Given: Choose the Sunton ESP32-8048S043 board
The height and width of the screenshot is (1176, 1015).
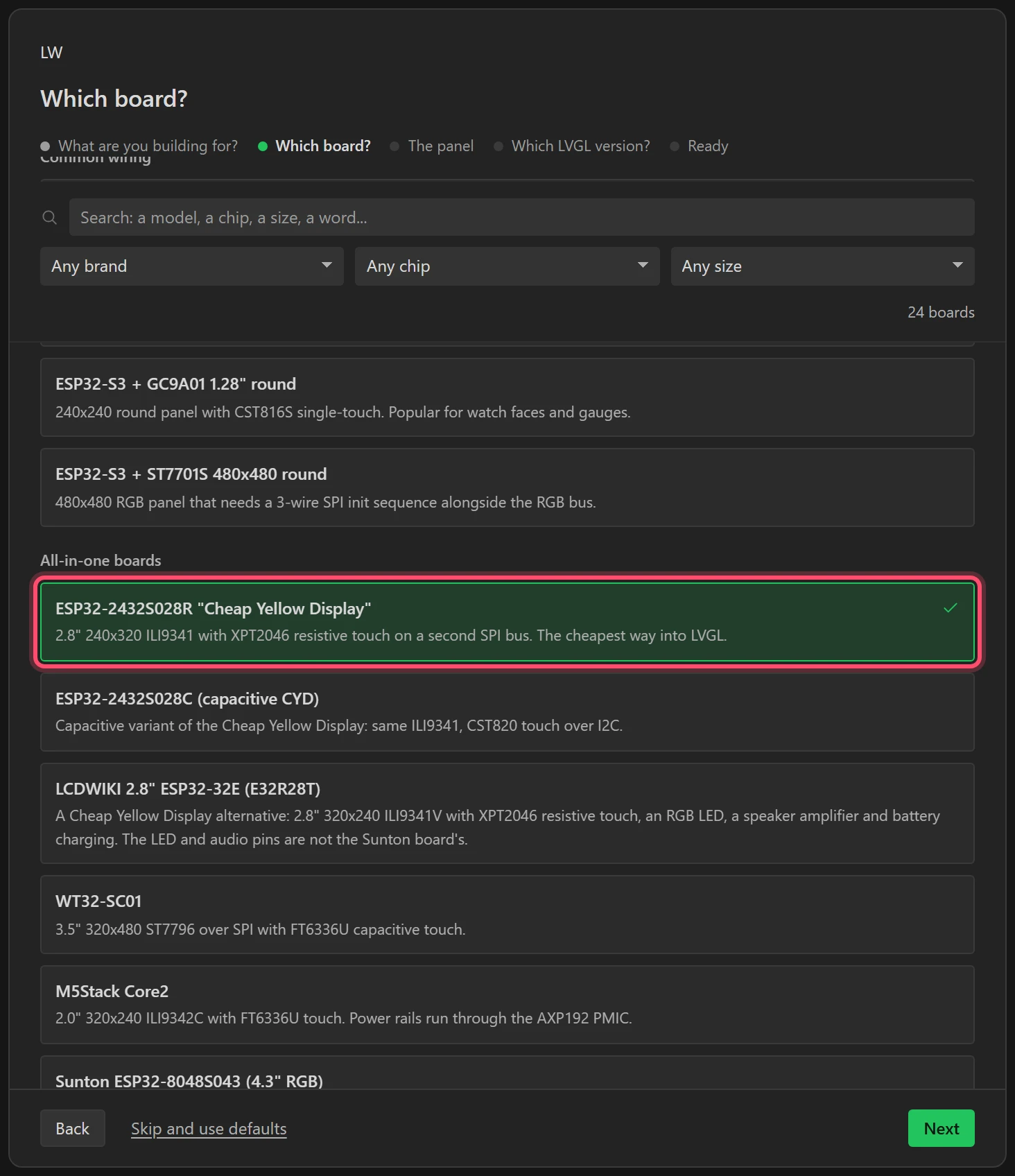Looking at the screenshot, I should [507, 1073].
